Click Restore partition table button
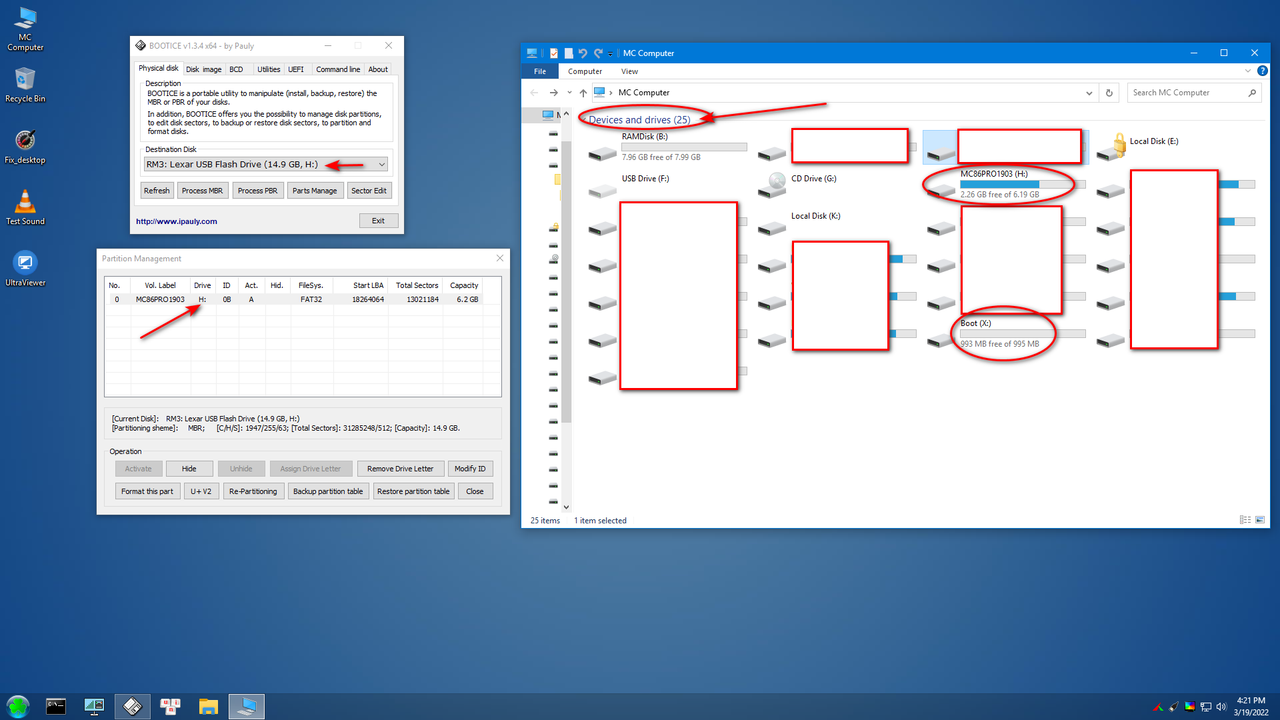Image resolution: width=1280 pixels, height=720 pixels. (414, 491)
